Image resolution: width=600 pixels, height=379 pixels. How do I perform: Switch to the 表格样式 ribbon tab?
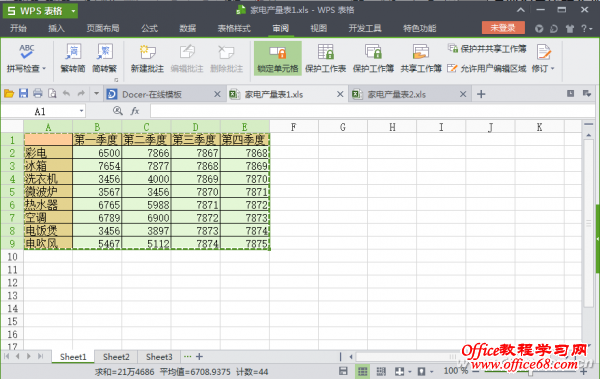pos(234,28)
